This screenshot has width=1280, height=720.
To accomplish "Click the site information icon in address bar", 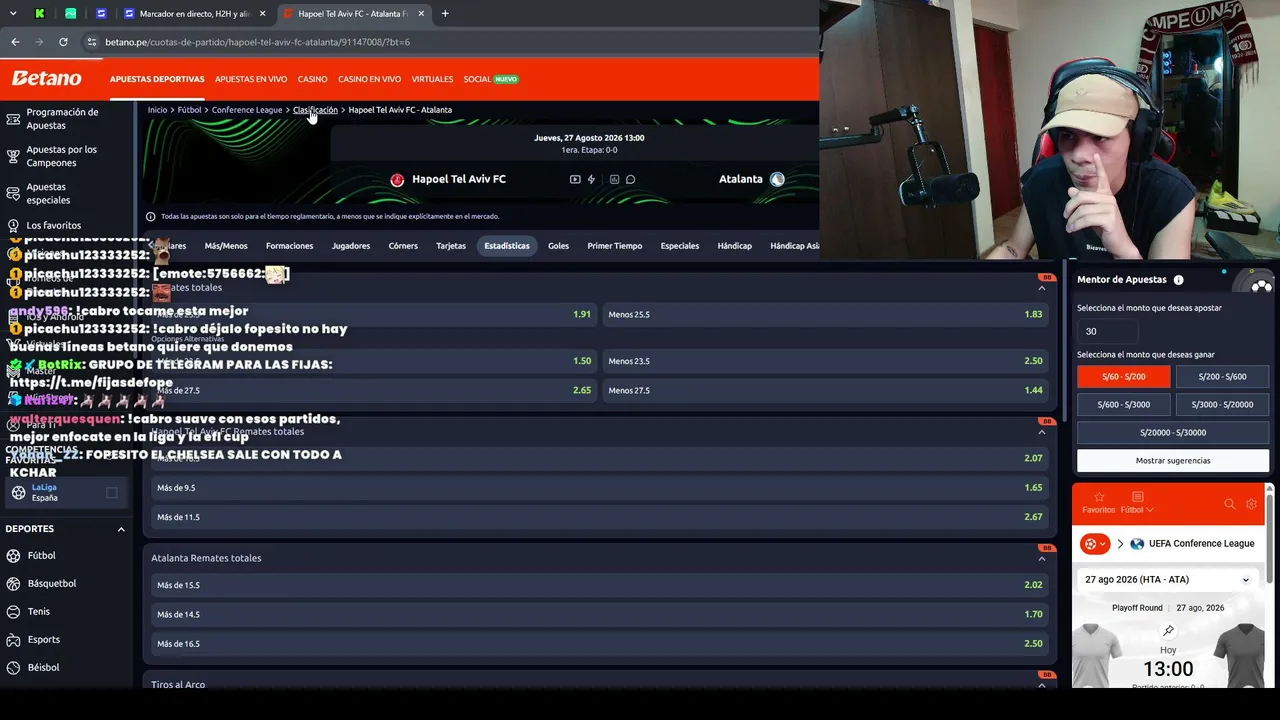I will coord(92,42).
